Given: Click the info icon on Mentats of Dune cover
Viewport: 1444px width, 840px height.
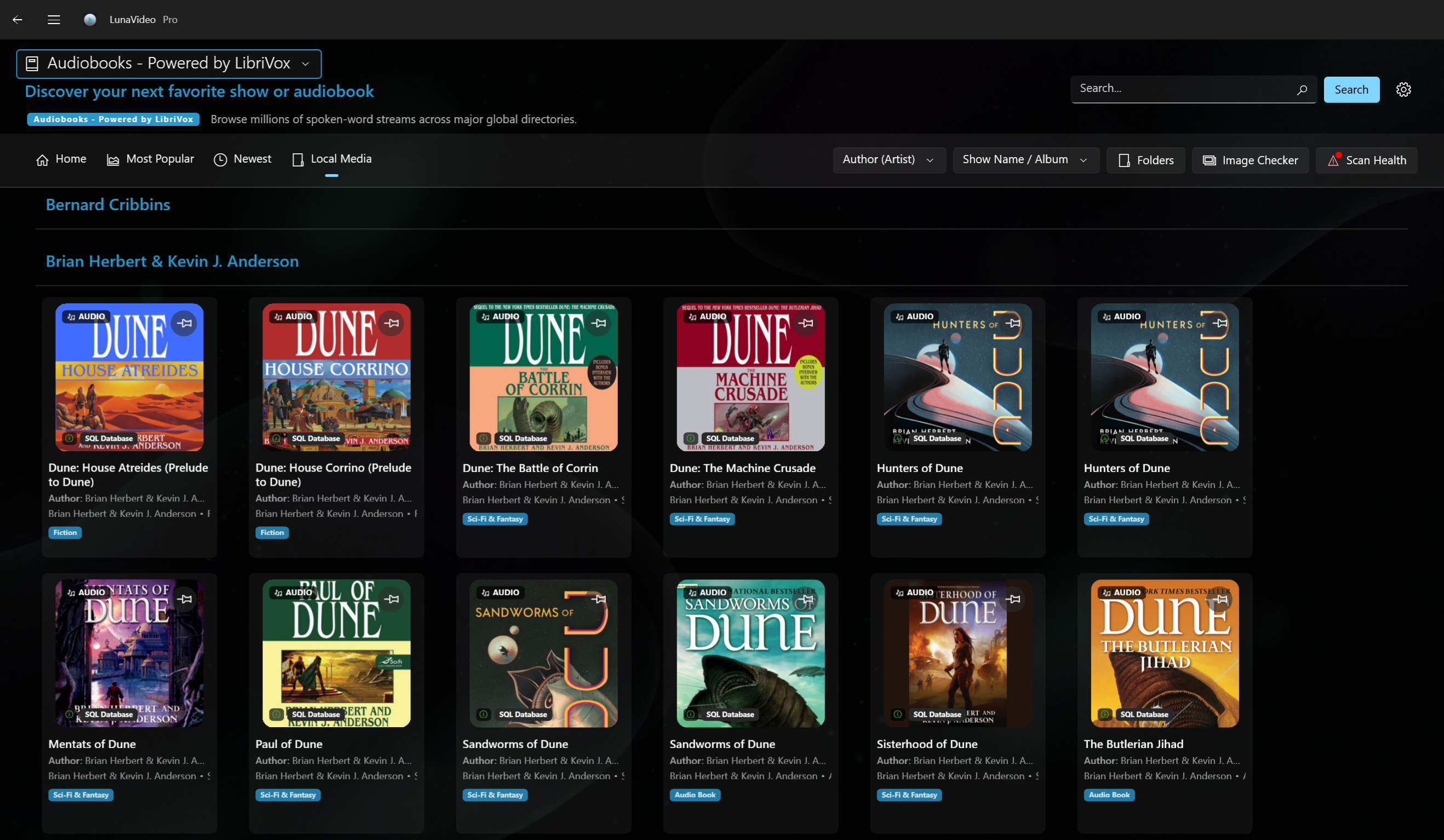Looking at the screenshot, I should click(70, 715).
